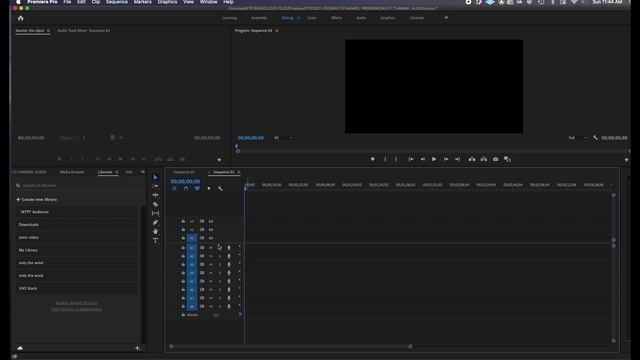The width and height of the screenshot is (640, 360).
Task: Select the Type tool
Action: coord(155,240)
